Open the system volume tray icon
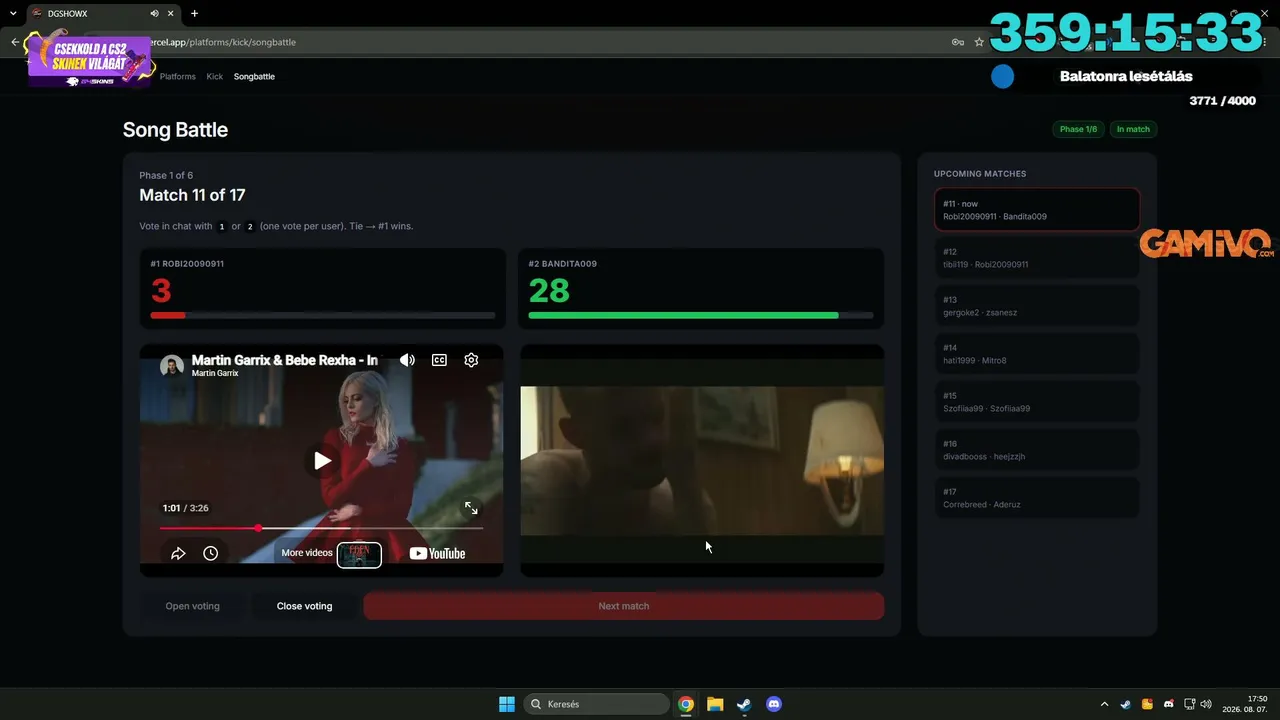This screenshot has width=1280, height=720. [x=1206, y=704]
